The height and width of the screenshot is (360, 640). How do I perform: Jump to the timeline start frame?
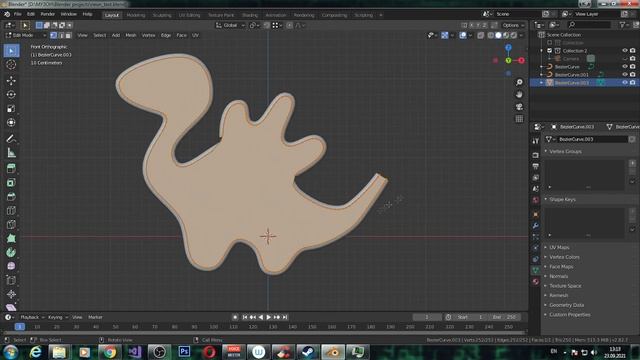click(244, 317)
